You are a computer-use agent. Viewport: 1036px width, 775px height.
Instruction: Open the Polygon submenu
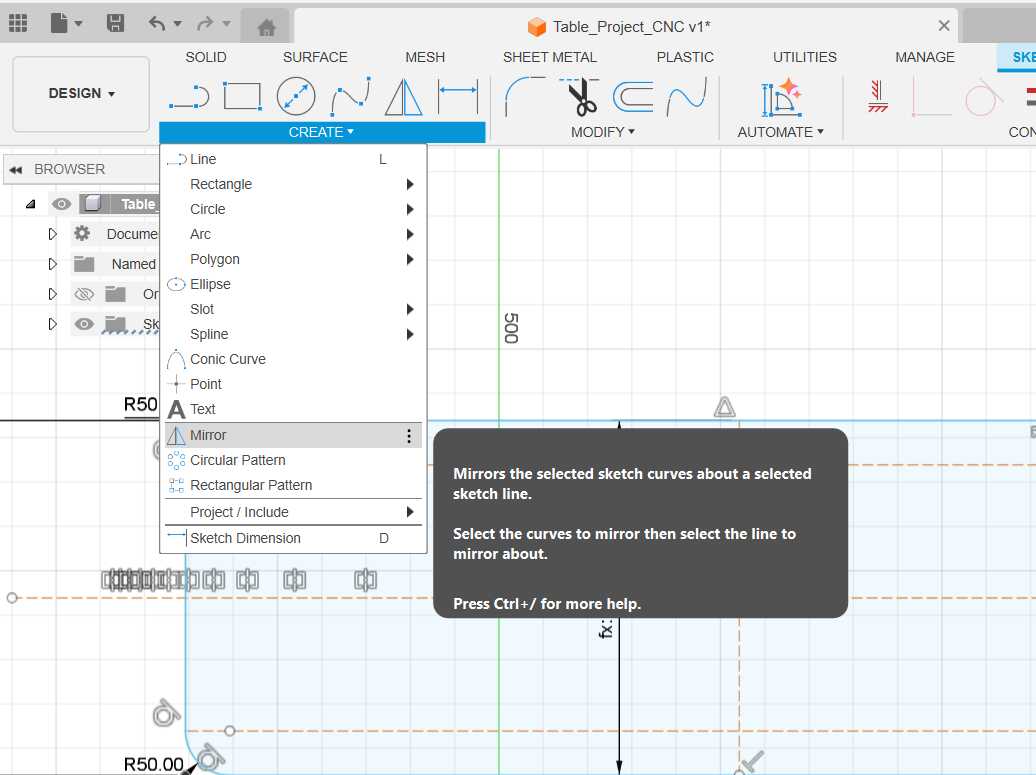293,259
